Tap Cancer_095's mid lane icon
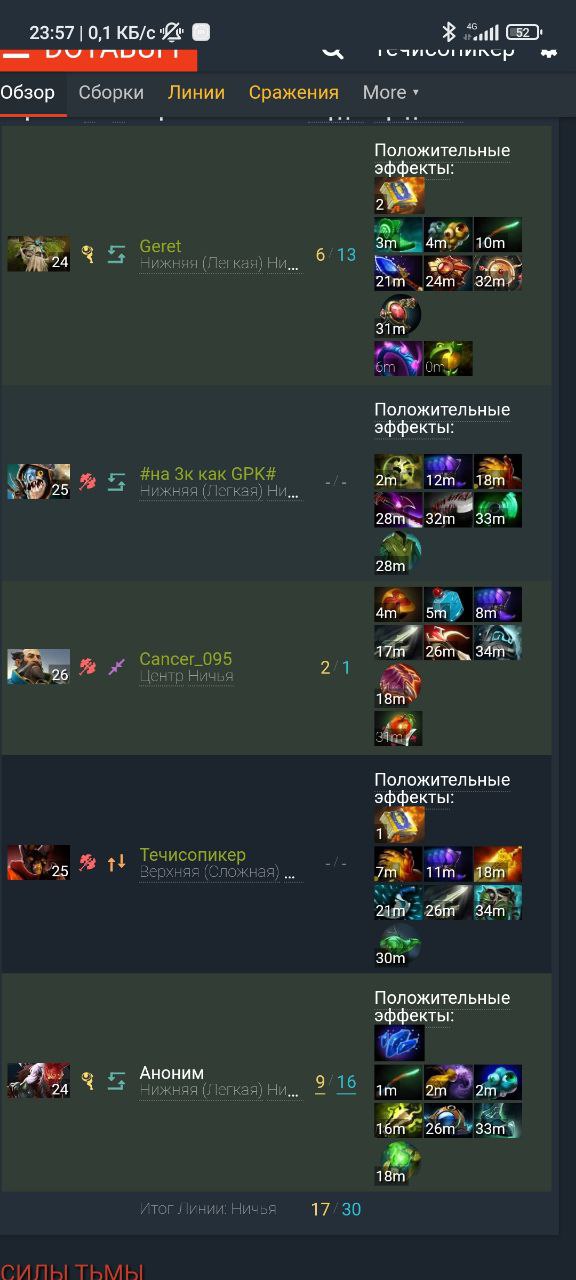Image resolution: width=576 pixels, height=1280 pixels. click(117, 666)
